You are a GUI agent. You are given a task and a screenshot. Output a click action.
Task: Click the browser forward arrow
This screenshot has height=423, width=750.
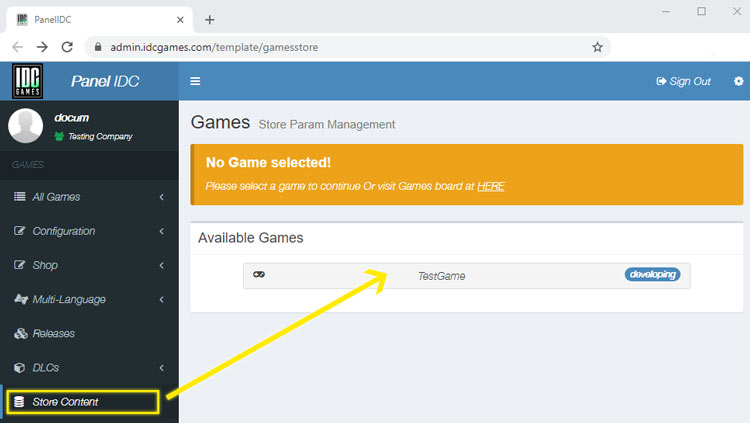(x=43, y=47)
